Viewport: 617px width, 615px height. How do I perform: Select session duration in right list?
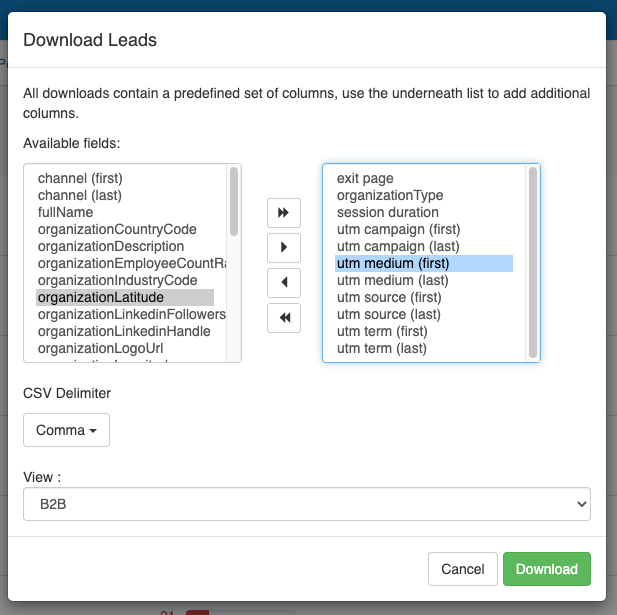[x=387, y=212]
